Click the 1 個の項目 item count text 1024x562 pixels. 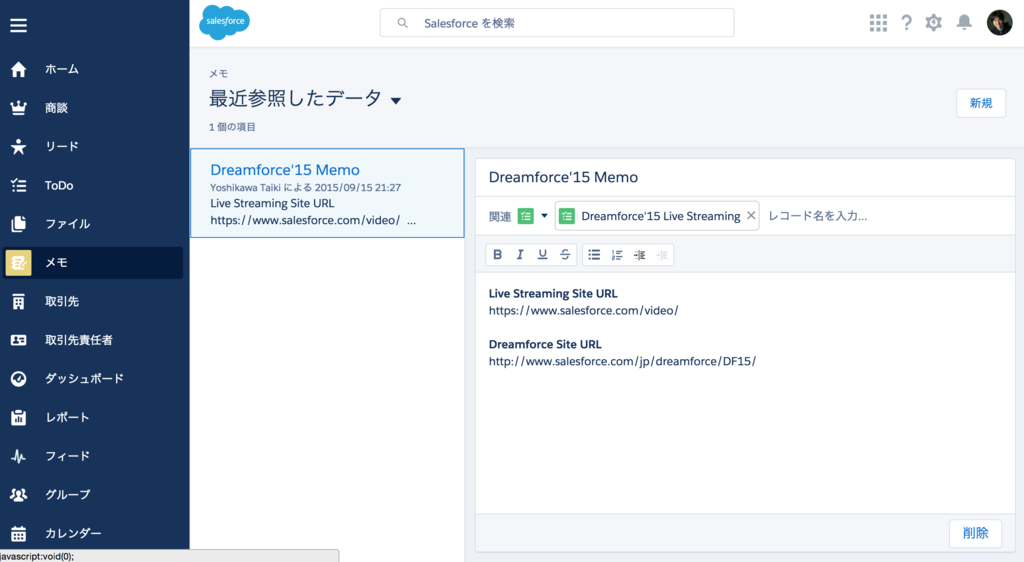(232, 127)
